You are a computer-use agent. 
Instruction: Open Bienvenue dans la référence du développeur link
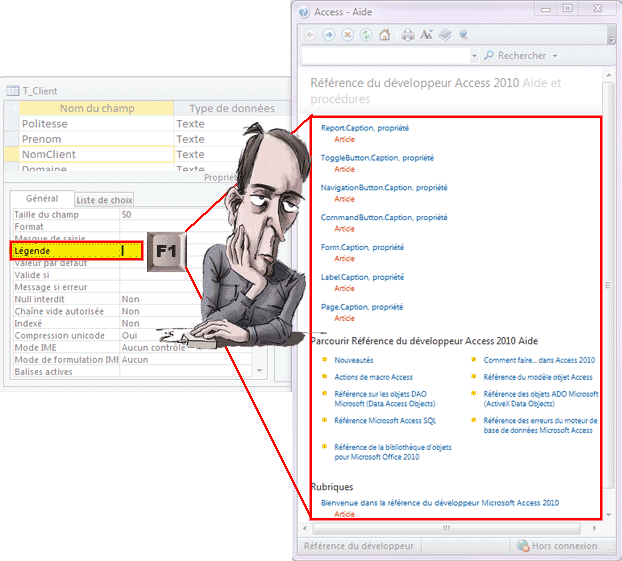[440, 503]
